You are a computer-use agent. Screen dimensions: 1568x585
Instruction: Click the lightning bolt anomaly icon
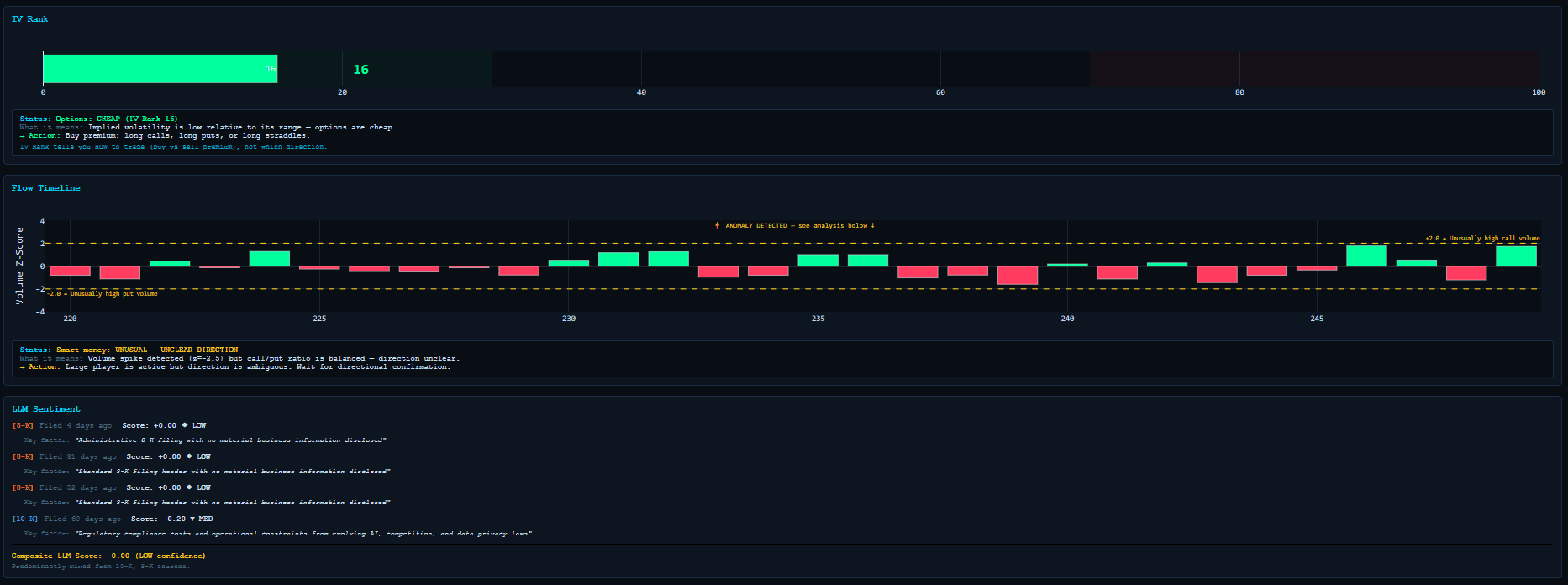[717, 225]
